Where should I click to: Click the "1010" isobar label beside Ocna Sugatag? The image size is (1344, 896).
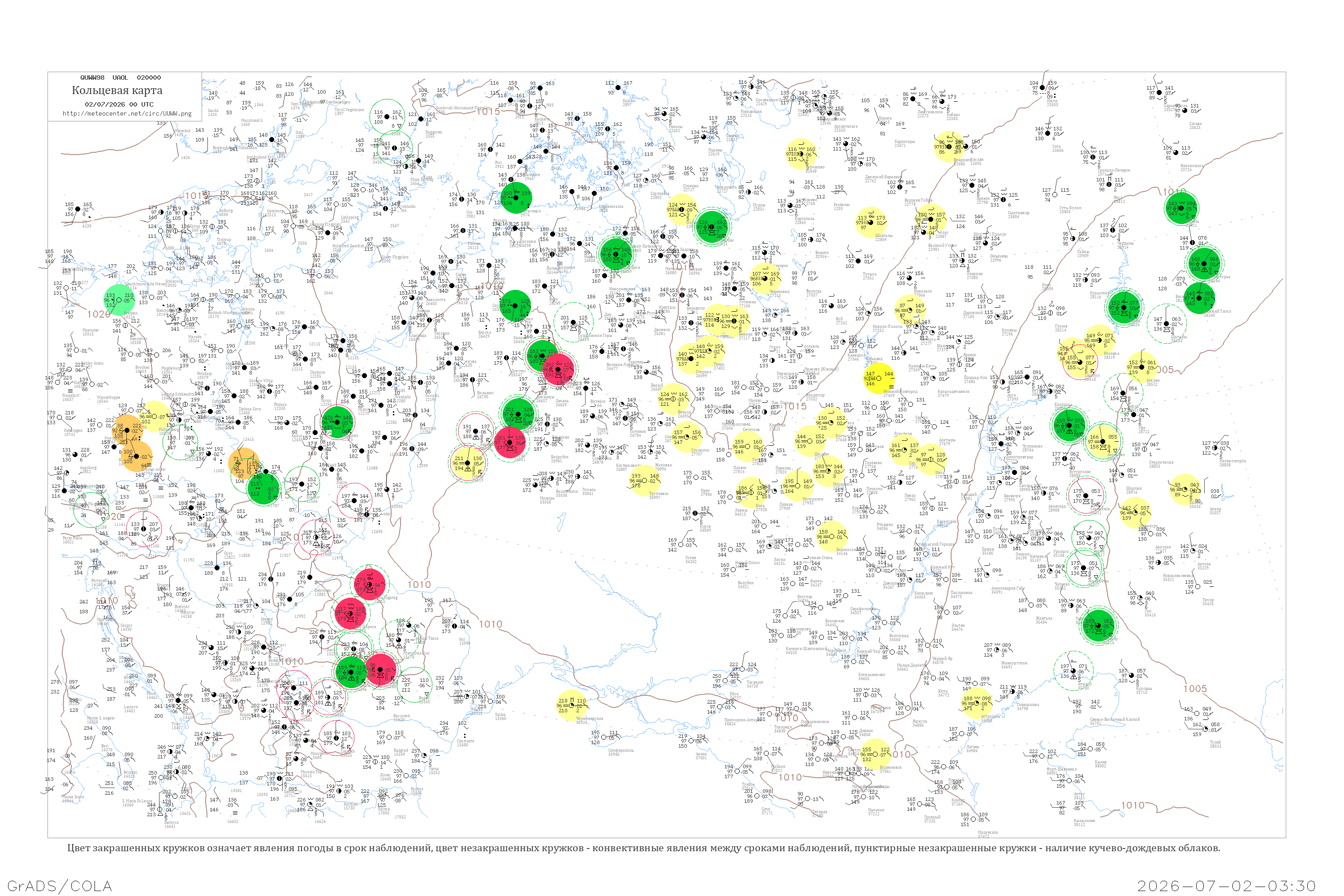point(419,585)
